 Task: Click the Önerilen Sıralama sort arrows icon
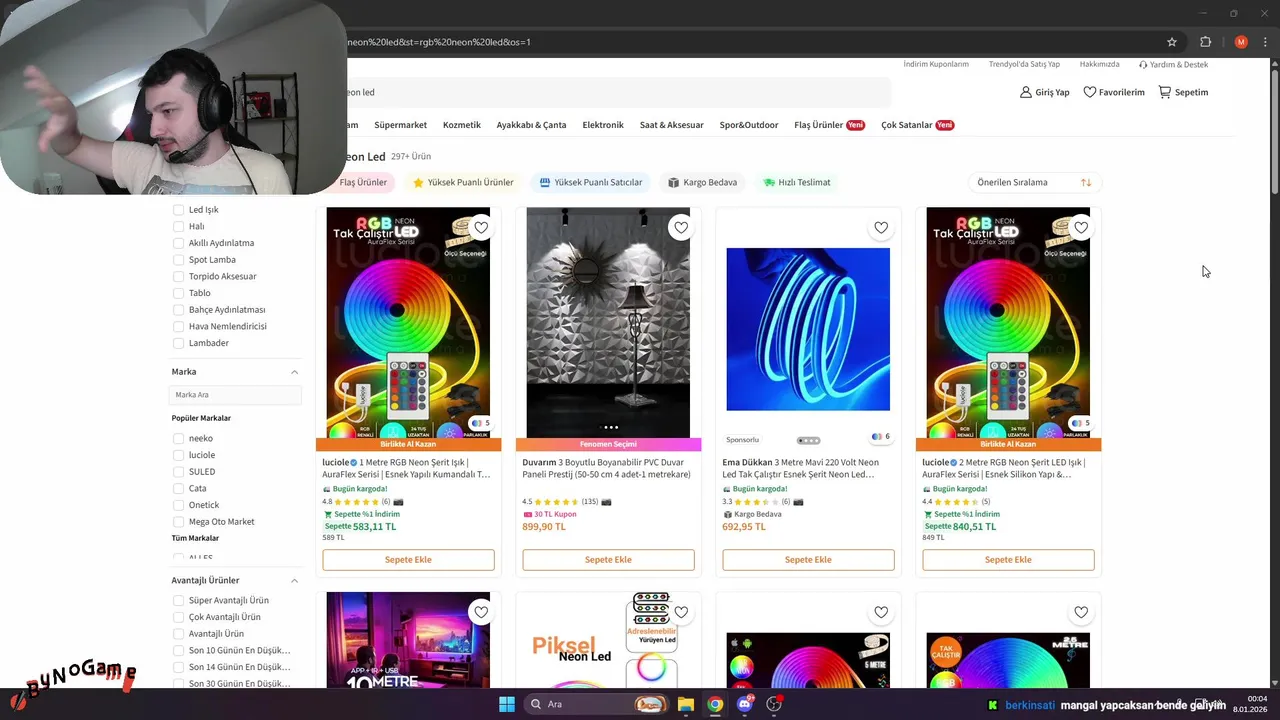[1086, 182]
